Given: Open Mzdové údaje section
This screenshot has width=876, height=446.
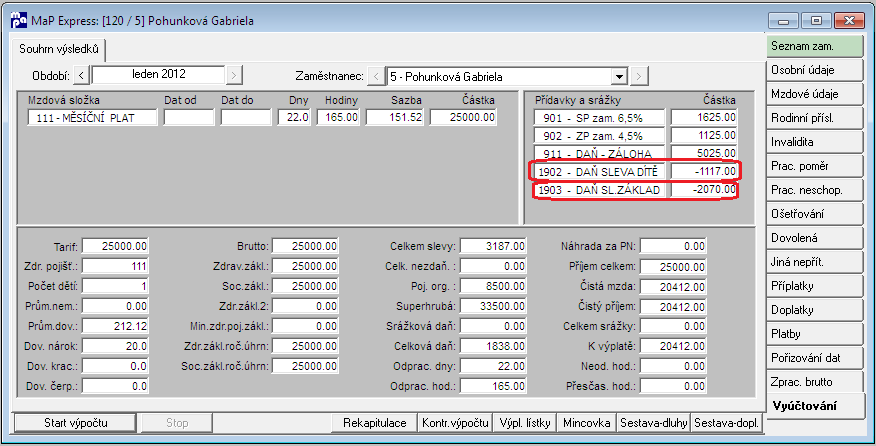Looking at the screenshot, I should pyautogui.click(x=815, y=94).
